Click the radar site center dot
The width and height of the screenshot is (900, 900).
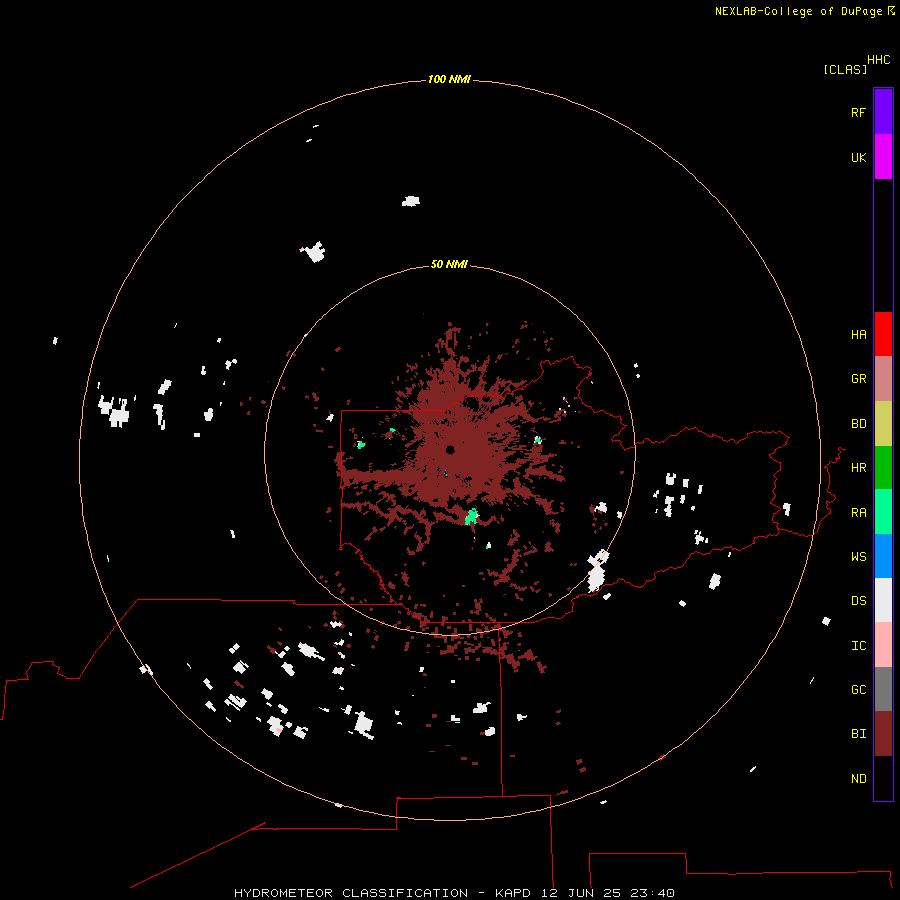click(451, 450)
